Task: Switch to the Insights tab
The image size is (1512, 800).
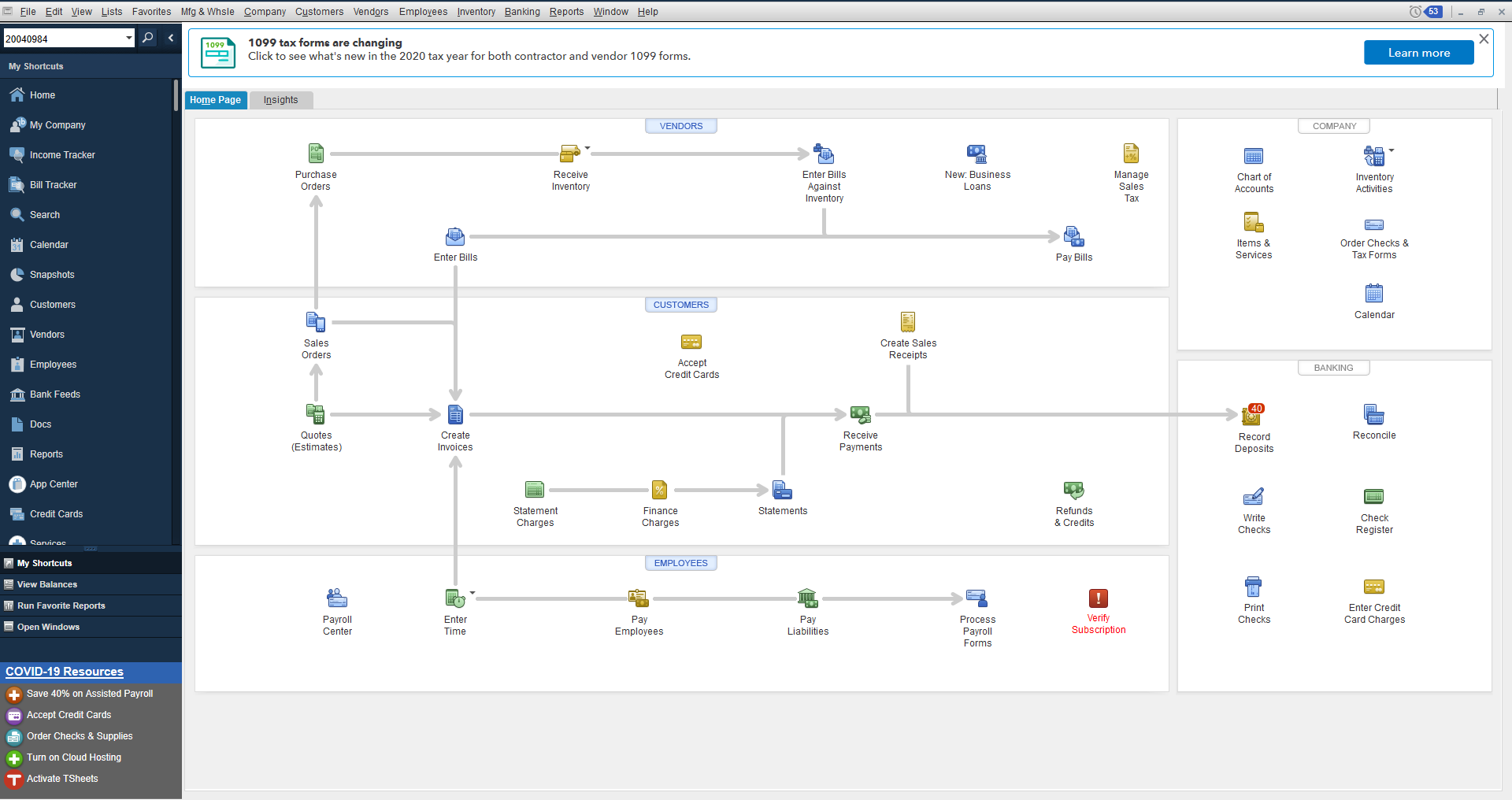Action: (281, 100)
